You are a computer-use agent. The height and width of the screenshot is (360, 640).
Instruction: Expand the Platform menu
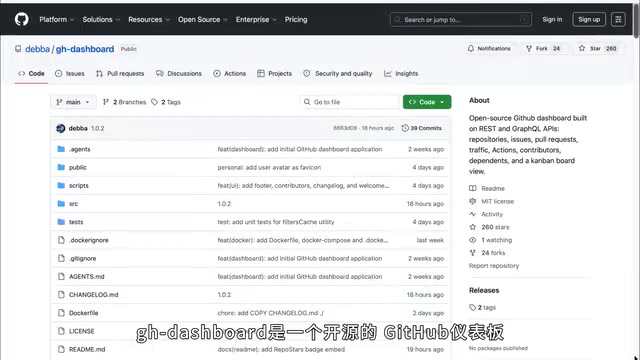coord(57,20)
